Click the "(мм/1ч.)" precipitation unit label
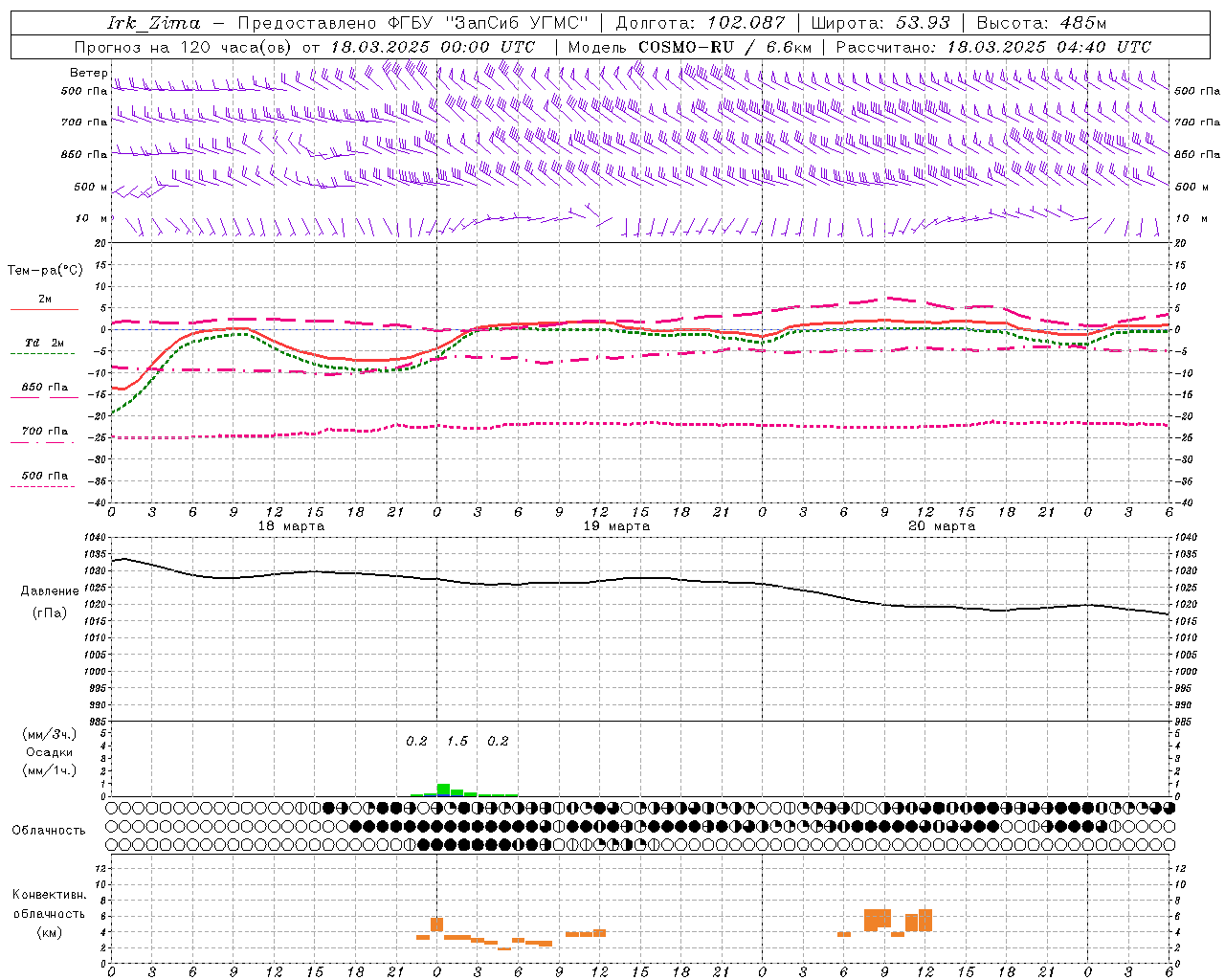Screen dimensions: 1225x980 tap(49, 770)
